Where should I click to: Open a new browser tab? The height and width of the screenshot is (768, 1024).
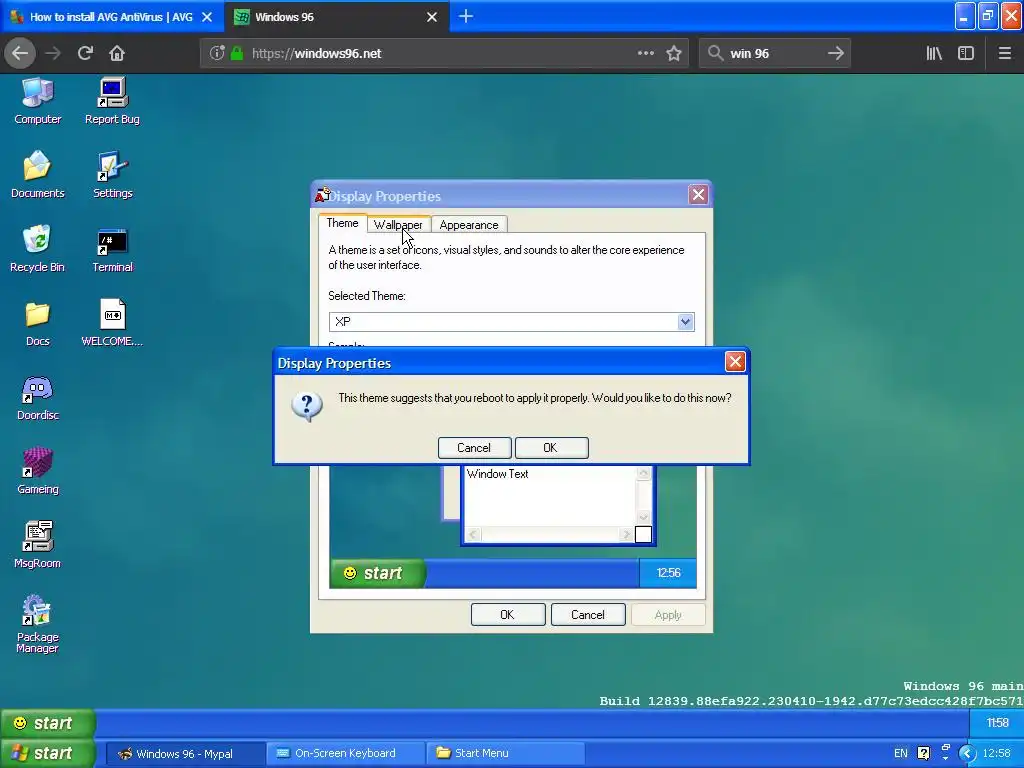[x=466, y=16]
